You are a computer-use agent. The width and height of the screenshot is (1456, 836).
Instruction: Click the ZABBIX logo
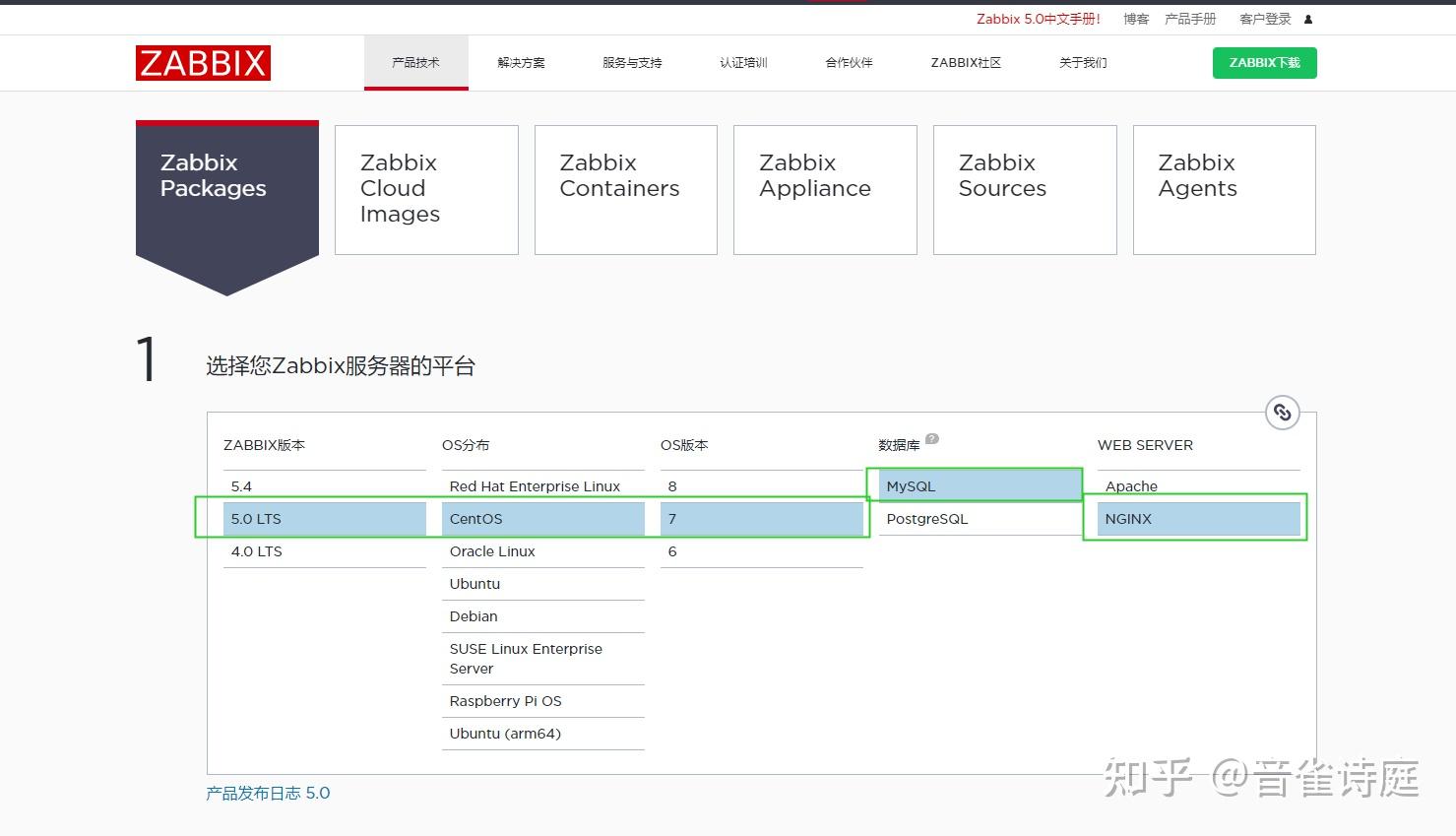(x=203, y=62)
